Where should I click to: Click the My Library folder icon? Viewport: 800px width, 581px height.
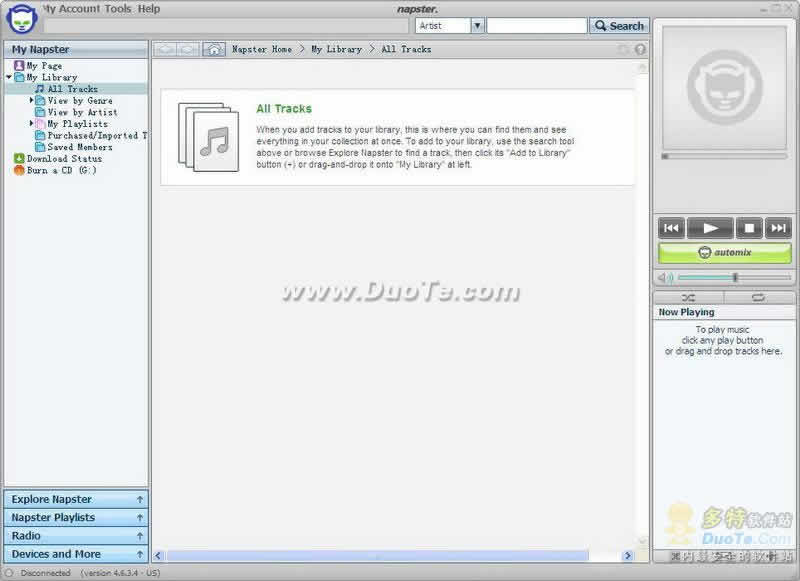[x=19, y=77]
